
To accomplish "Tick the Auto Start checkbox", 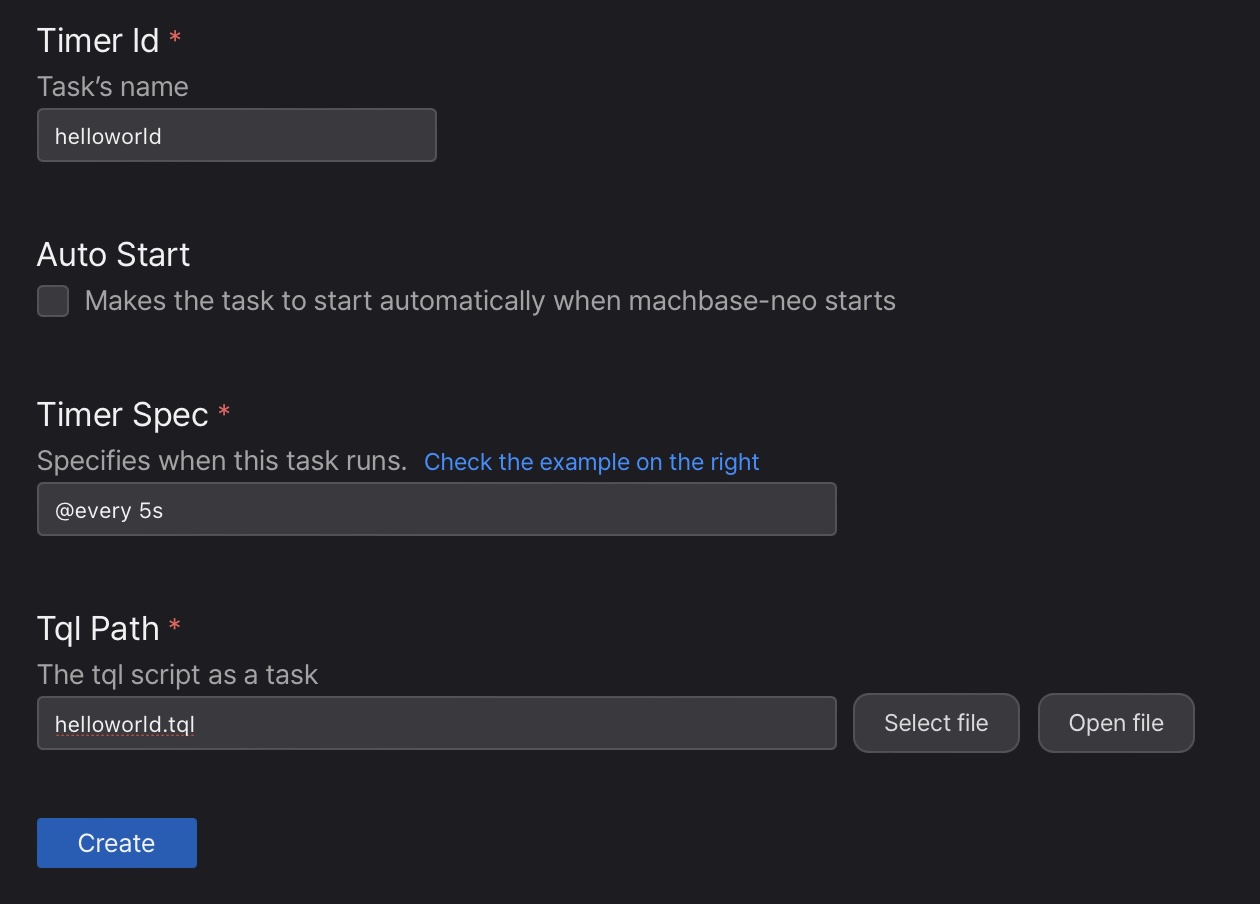I will point(53,301).
